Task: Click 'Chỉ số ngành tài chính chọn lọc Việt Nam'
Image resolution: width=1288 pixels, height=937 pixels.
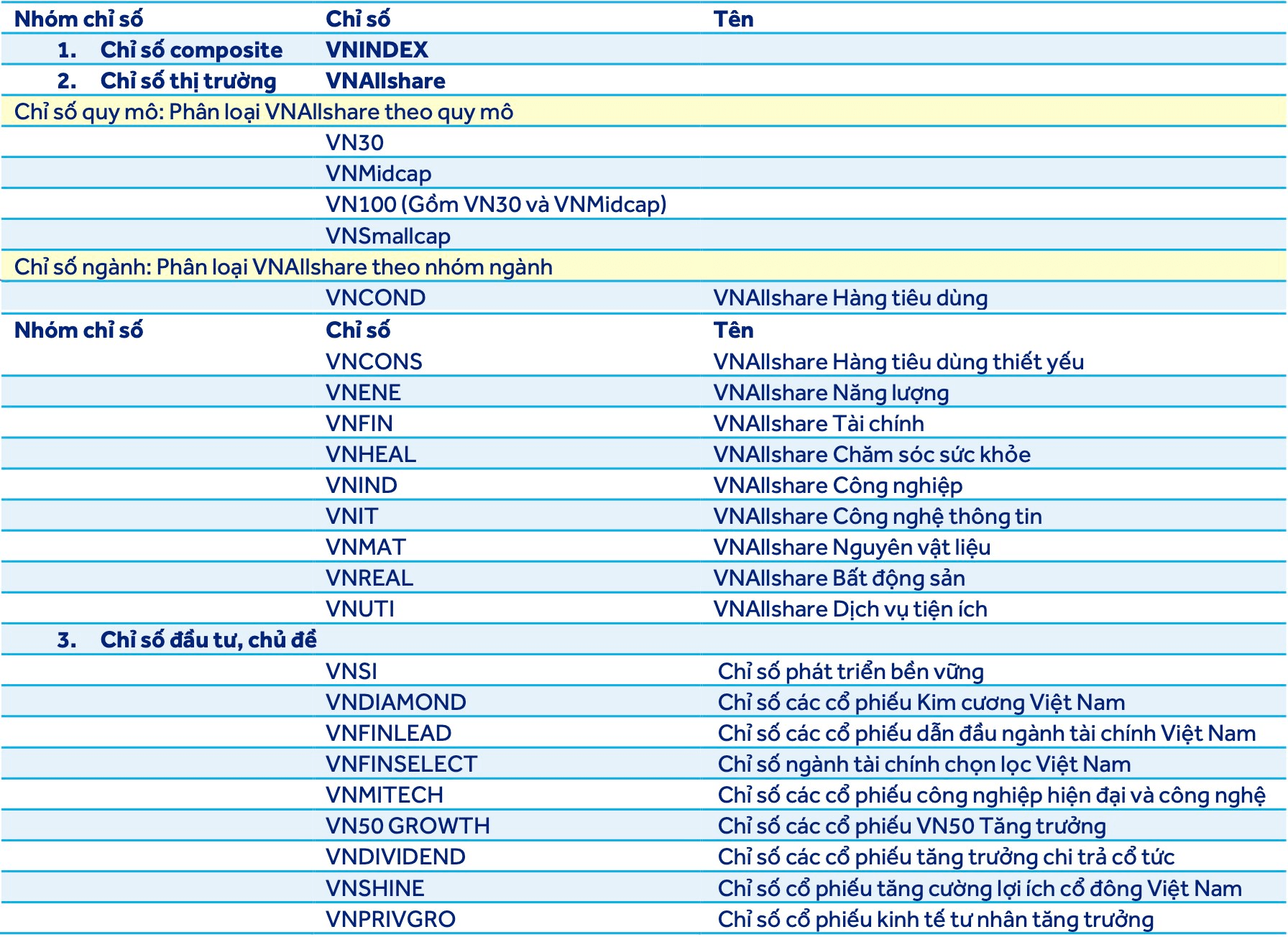Action: pyautogui.click(x=924, y=764)
